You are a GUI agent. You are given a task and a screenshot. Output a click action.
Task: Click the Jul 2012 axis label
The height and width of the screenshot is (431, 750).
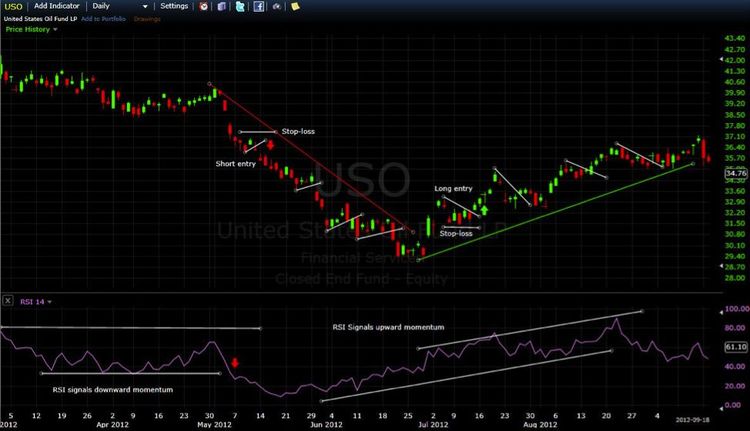(433, 424)
